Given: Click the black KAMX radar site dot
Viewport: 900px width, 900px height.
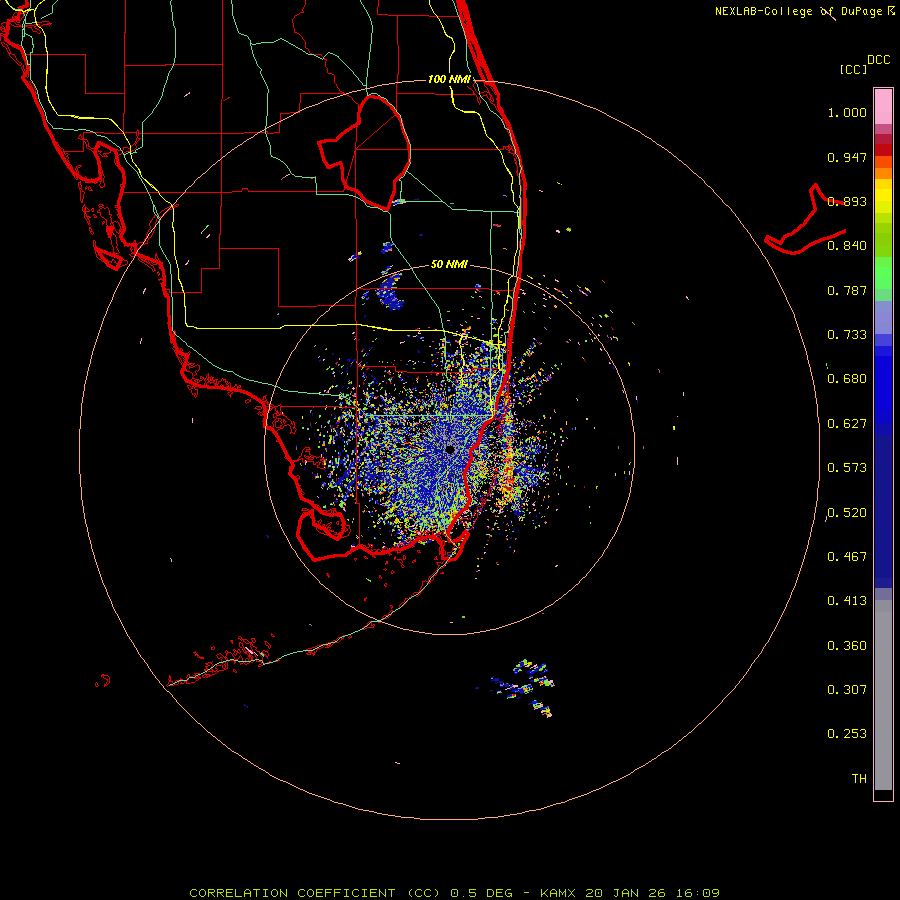Looking at the screenshot, I should click(450, 449).
